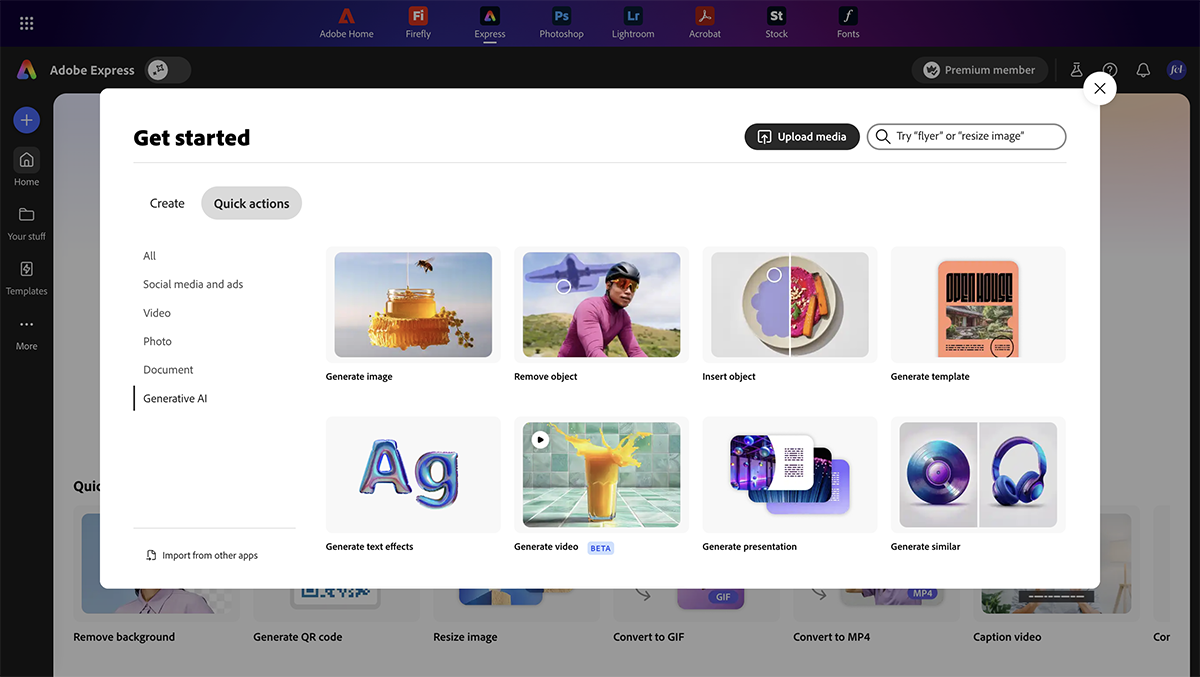Screen dimensions: 1200x677
Task: Open the notifications bell
Action: pos(1143,70)
